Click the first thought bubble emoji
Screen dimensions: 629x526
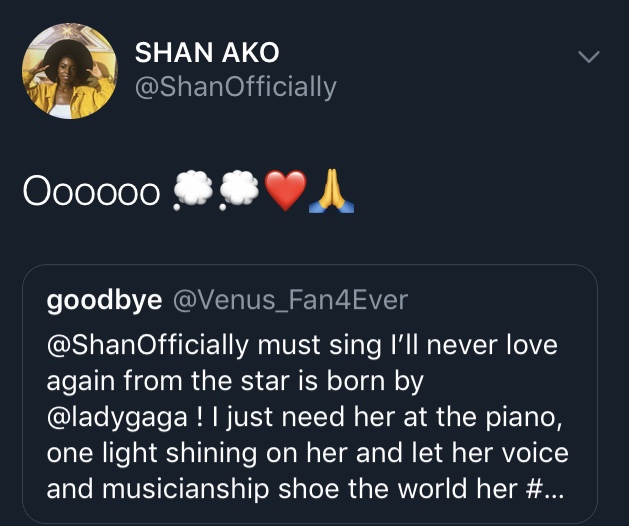[x=194, y=191]
